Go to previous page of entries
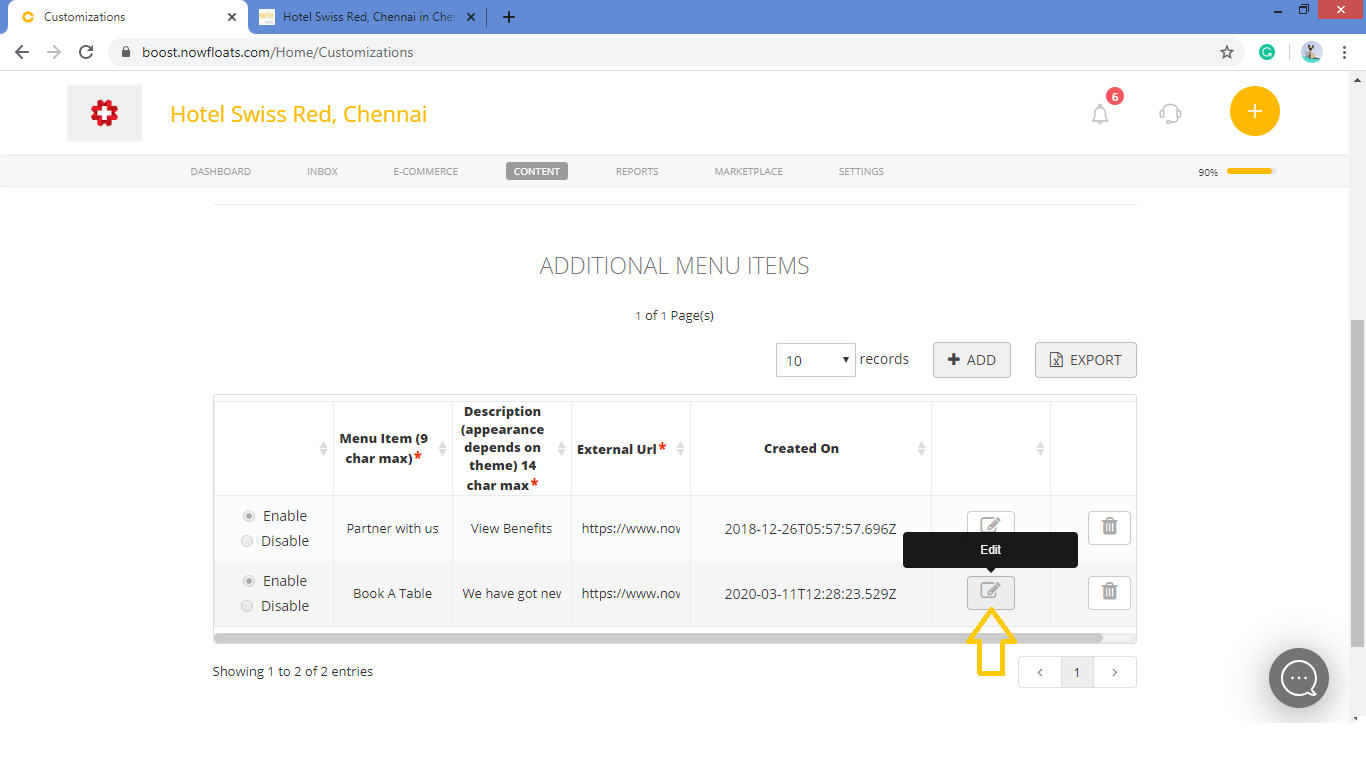The image size is (1366, 768). click(1040, 672)
